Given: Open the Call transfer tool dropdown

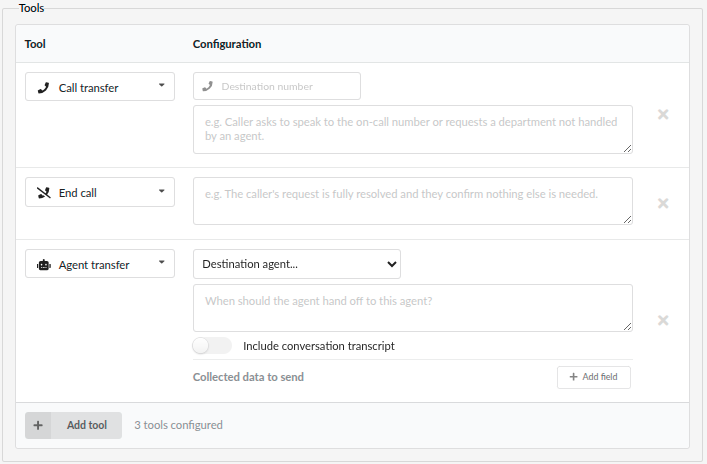Looking at the screenshot, I should (x=100, y=87).
